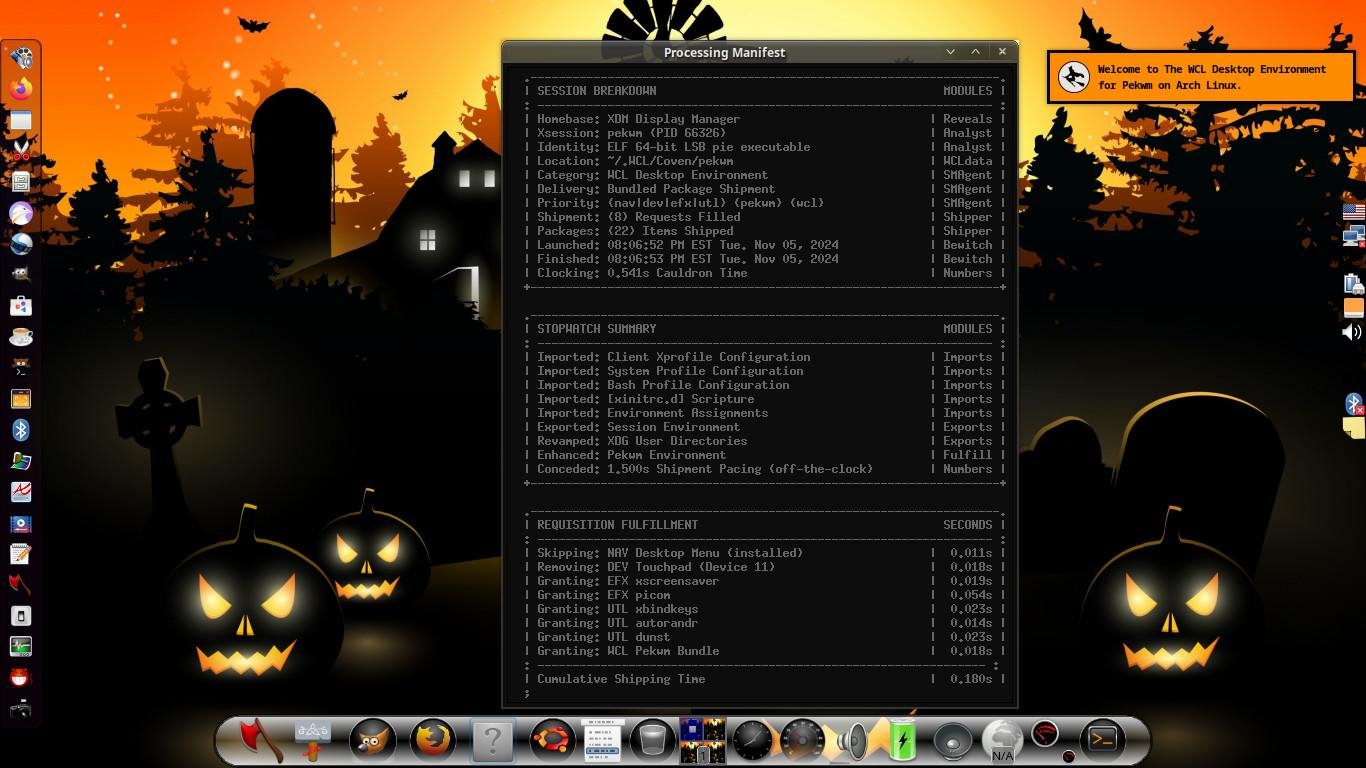Launch Firefox from the left sidebar

(x=21, y=89)
